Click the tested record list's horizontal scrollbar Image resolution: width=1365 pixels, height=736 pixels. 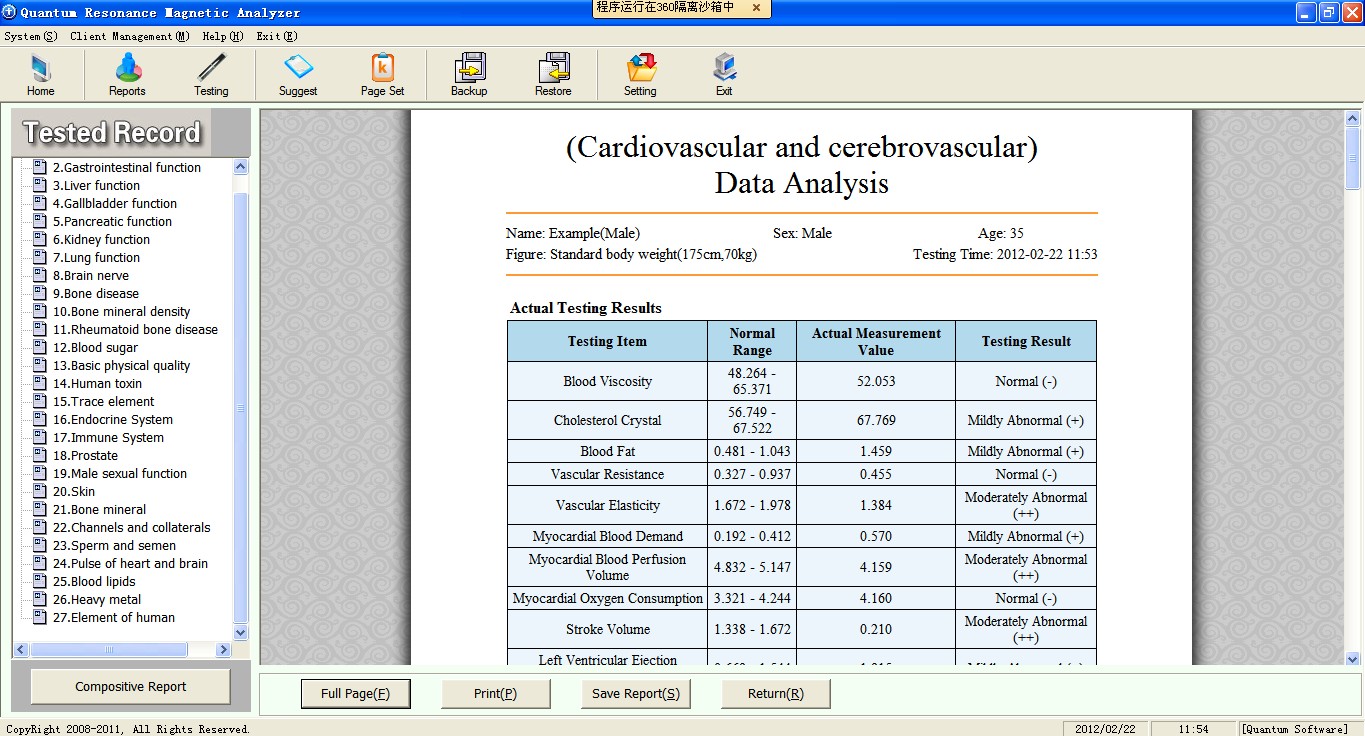pos(109,649)
